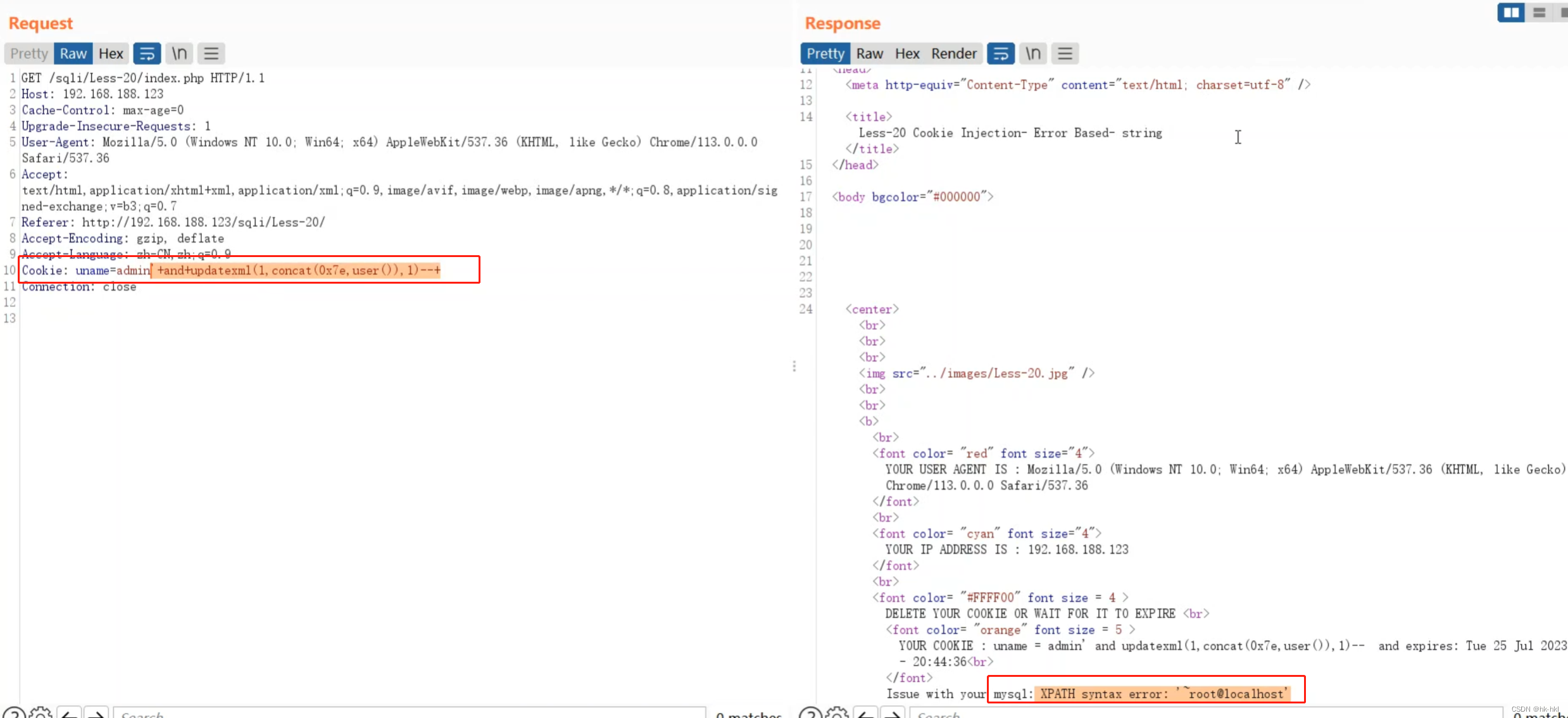Select side-by-side split layout icon
This screenshot has width=1568, height=718.
pos(1511,13)
